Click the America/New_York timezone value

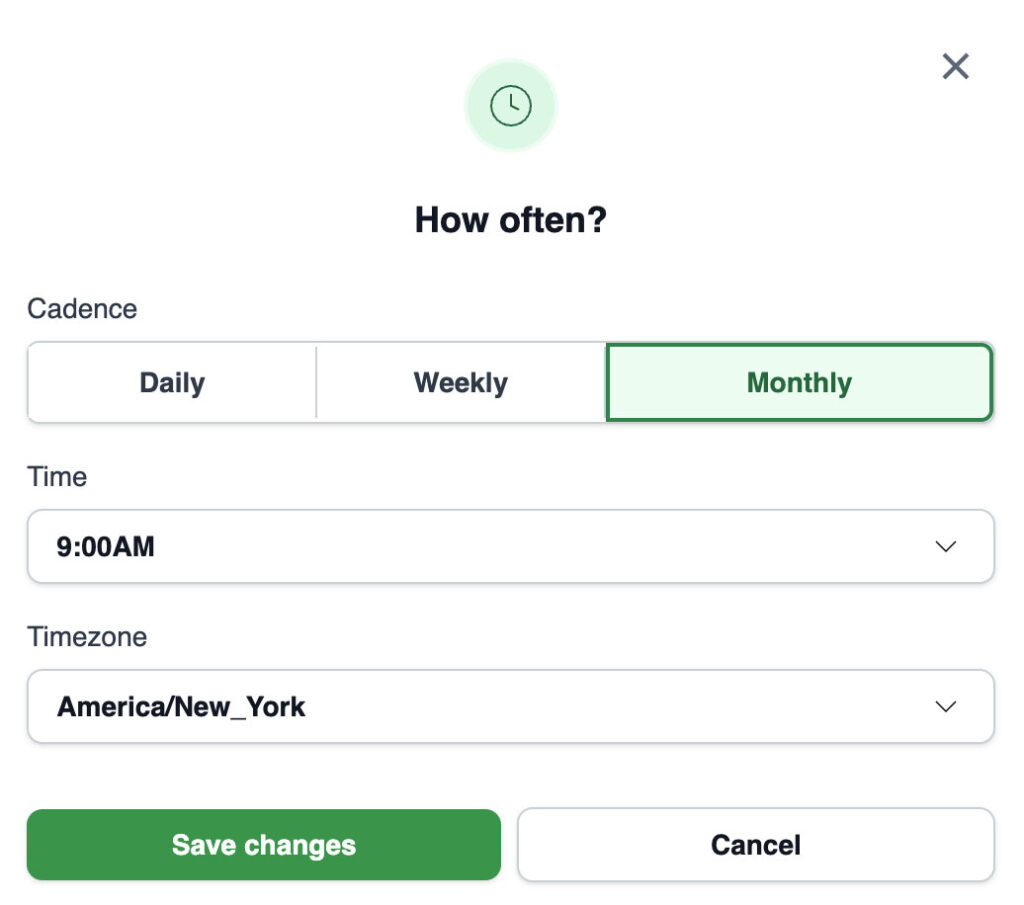[181, 706]
